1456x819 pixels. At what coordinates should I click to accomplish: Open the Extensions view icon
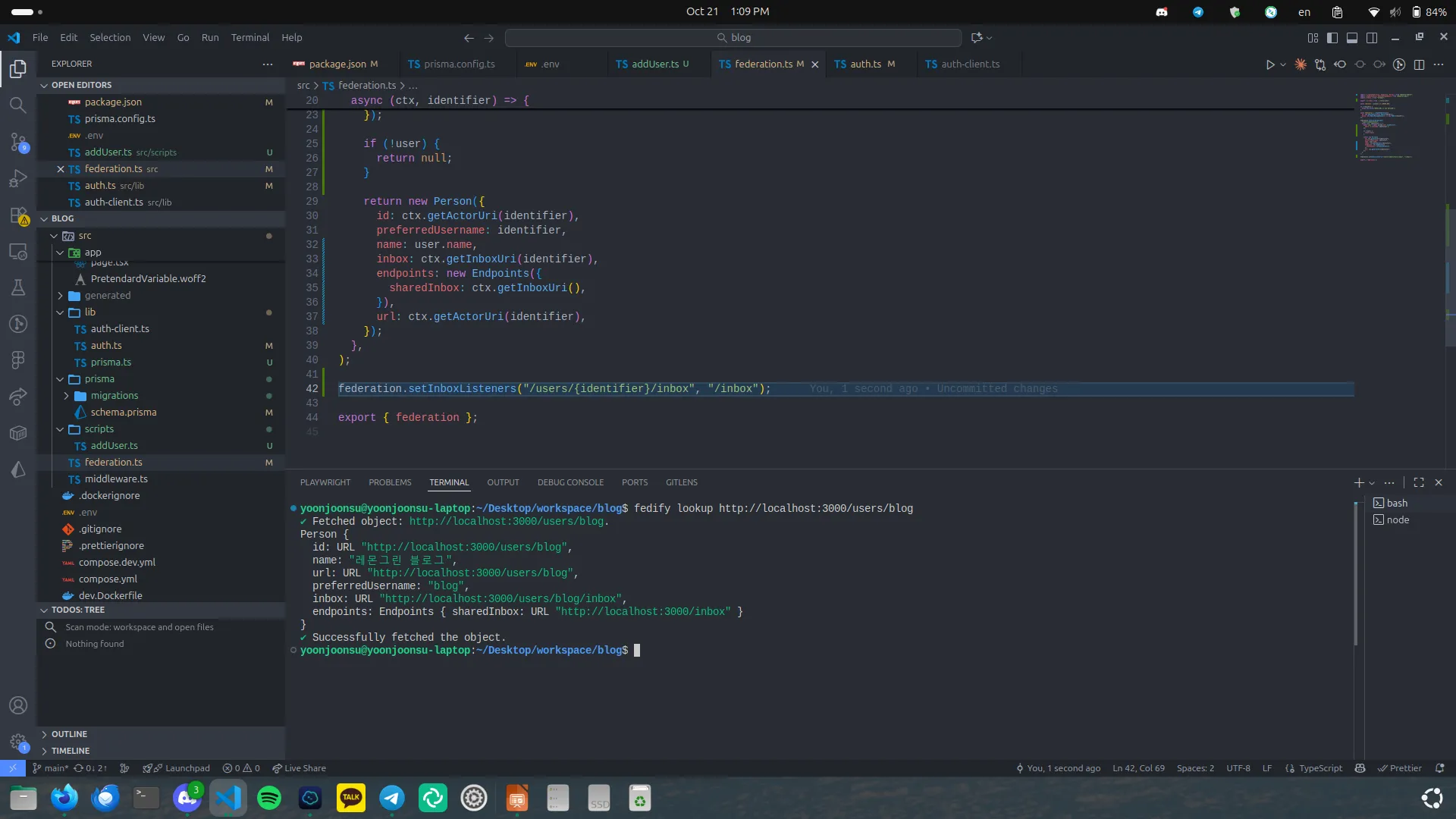click(18, 216)
